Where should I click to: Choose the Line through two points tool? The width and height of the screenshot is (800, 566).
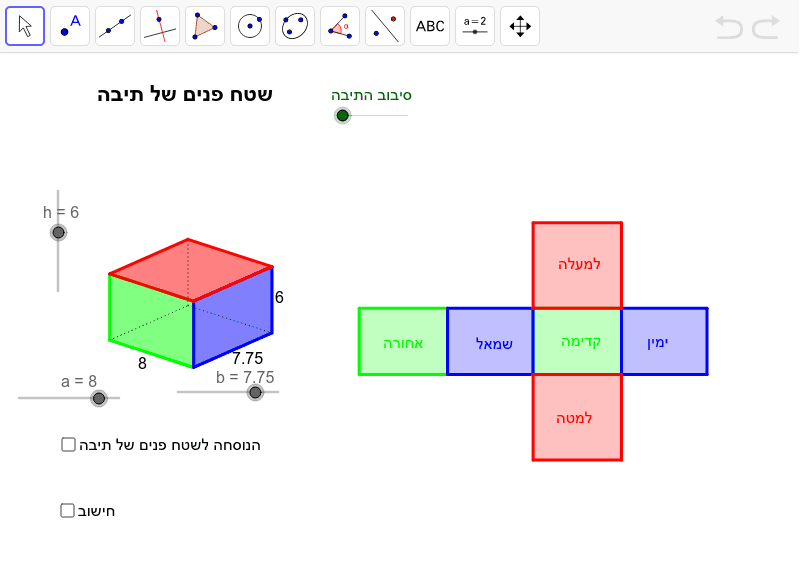coord(115,26)
